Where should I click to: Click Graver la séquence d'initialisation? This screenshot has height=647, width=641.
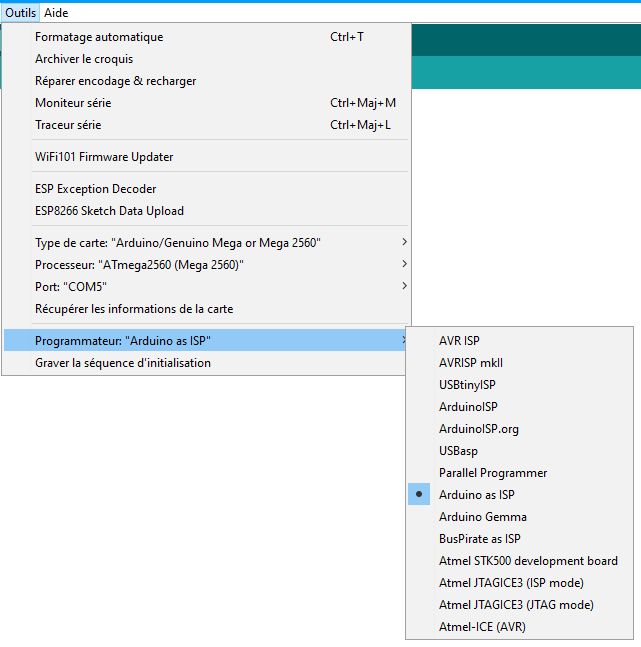tap(205, 363)
